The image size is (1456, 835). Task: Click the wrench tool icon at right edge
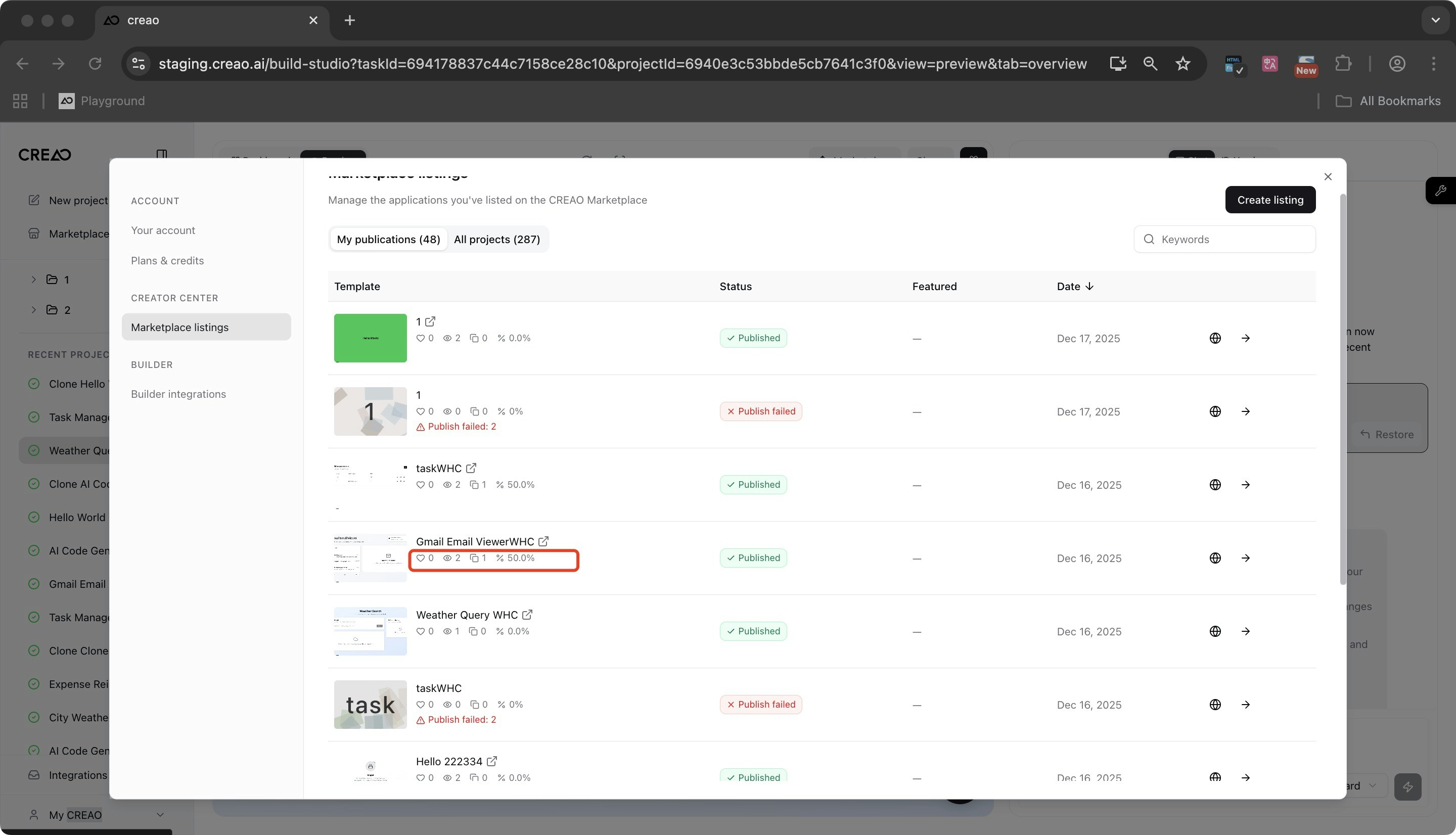pyautogui.click(x=1440, y=191)
